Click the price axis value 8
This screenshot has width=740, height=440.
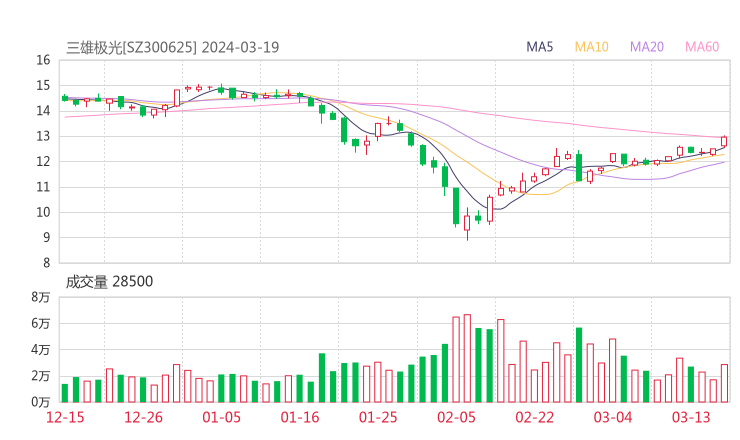pyautogui.click(x=46, y=263)
